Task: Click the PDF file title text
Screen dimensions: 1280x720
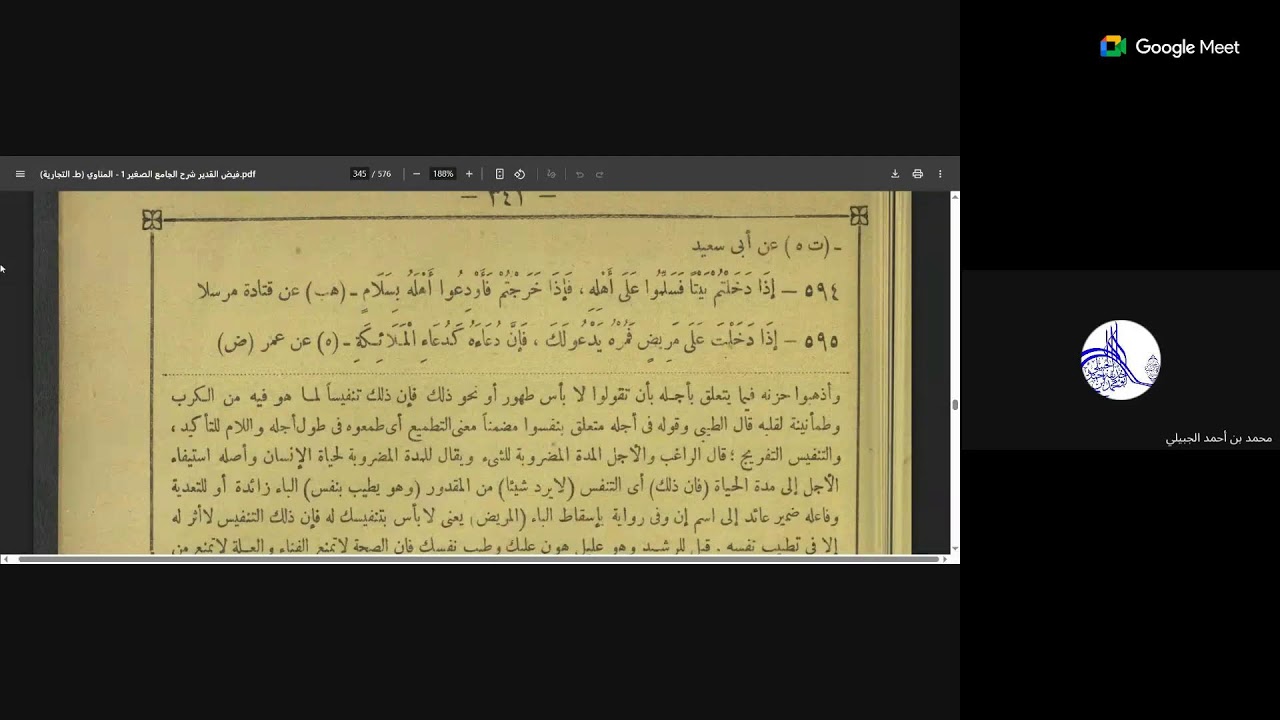Action: coord(148,174)
